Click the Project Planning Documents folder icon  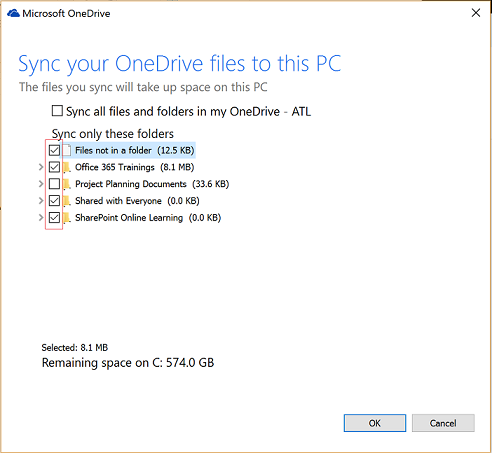coord(67,184)
